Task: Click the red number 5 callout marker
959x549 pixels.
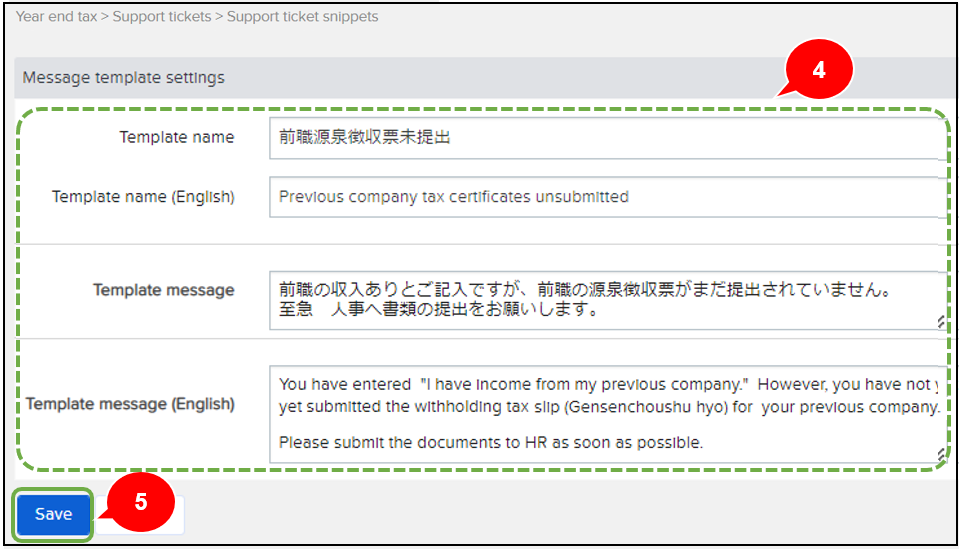Action: tap(141, 501)
